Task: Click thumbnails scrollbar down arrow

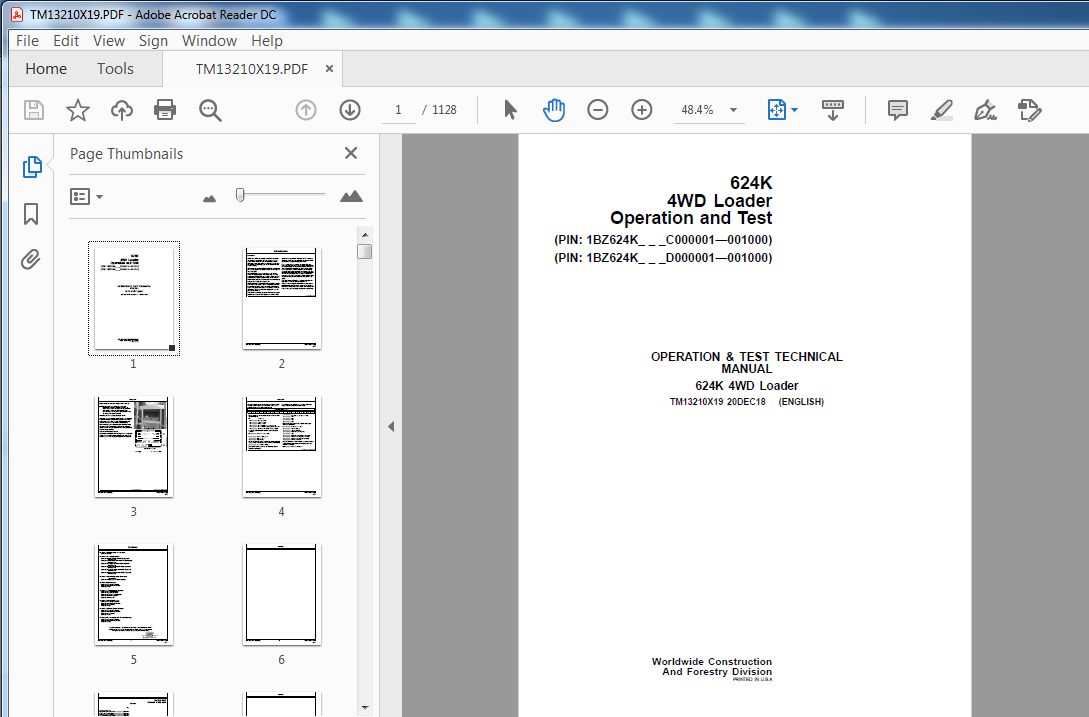Action: pos(365,708)
